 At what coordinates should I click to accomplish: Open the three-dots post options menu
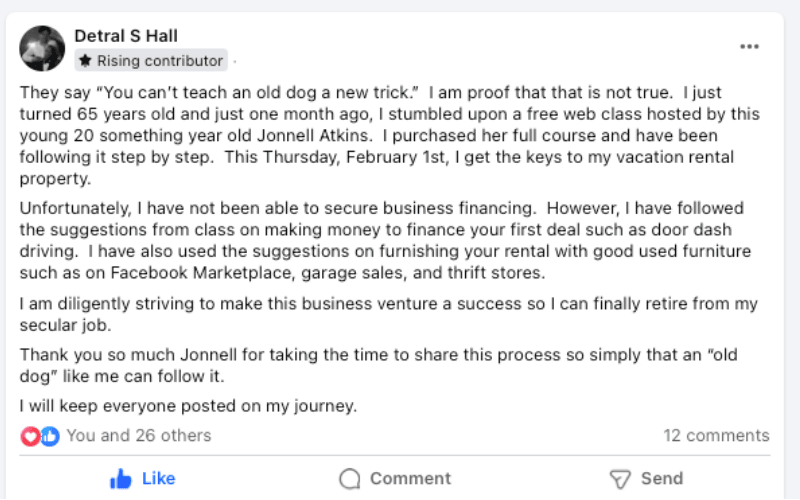click(x=749, y=46)
